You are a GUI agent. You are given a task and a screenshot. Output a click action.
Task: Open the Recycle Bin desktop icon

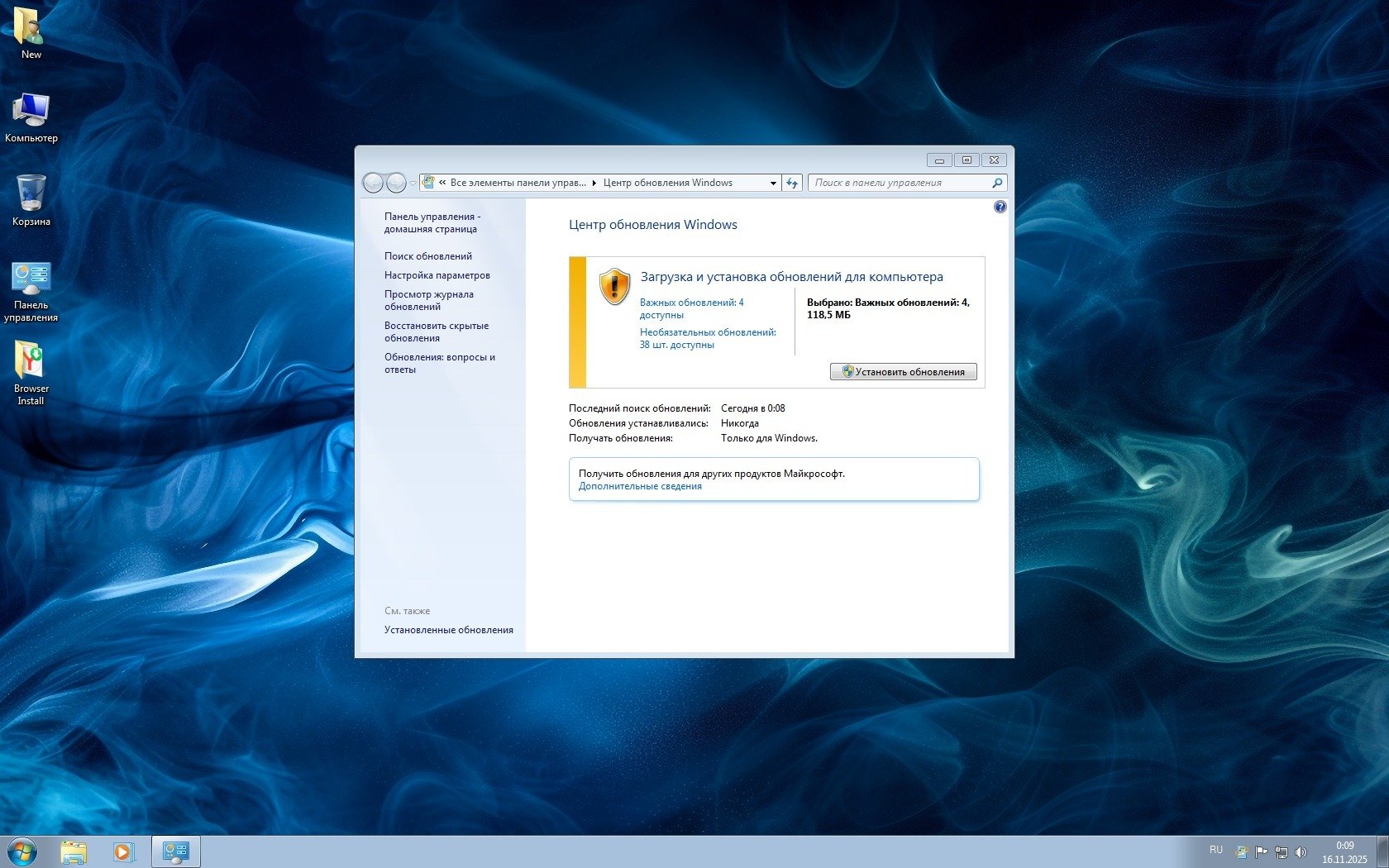[31, 199]
